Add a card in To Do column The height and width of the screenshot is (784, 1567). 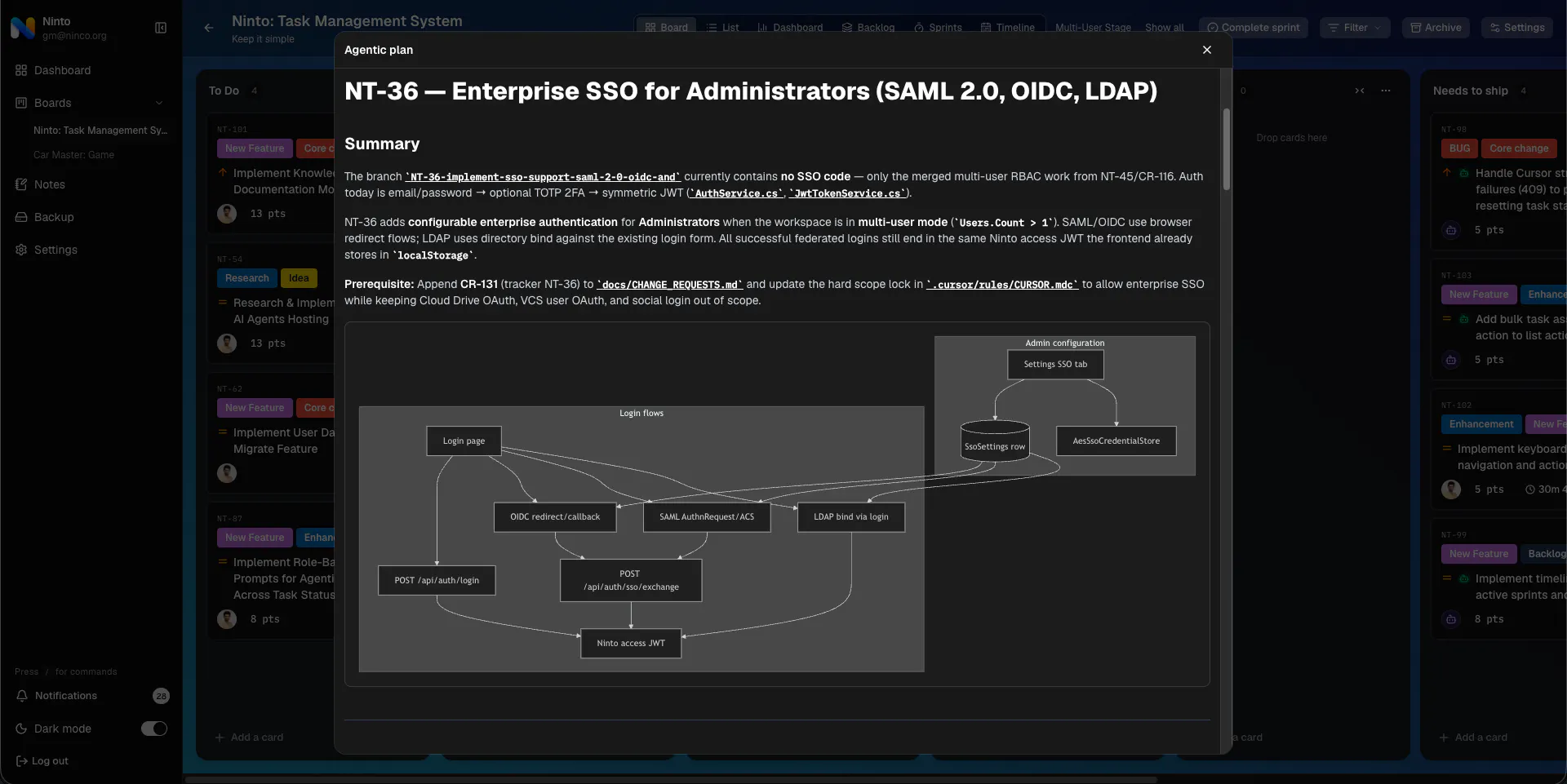pos(249,737)
